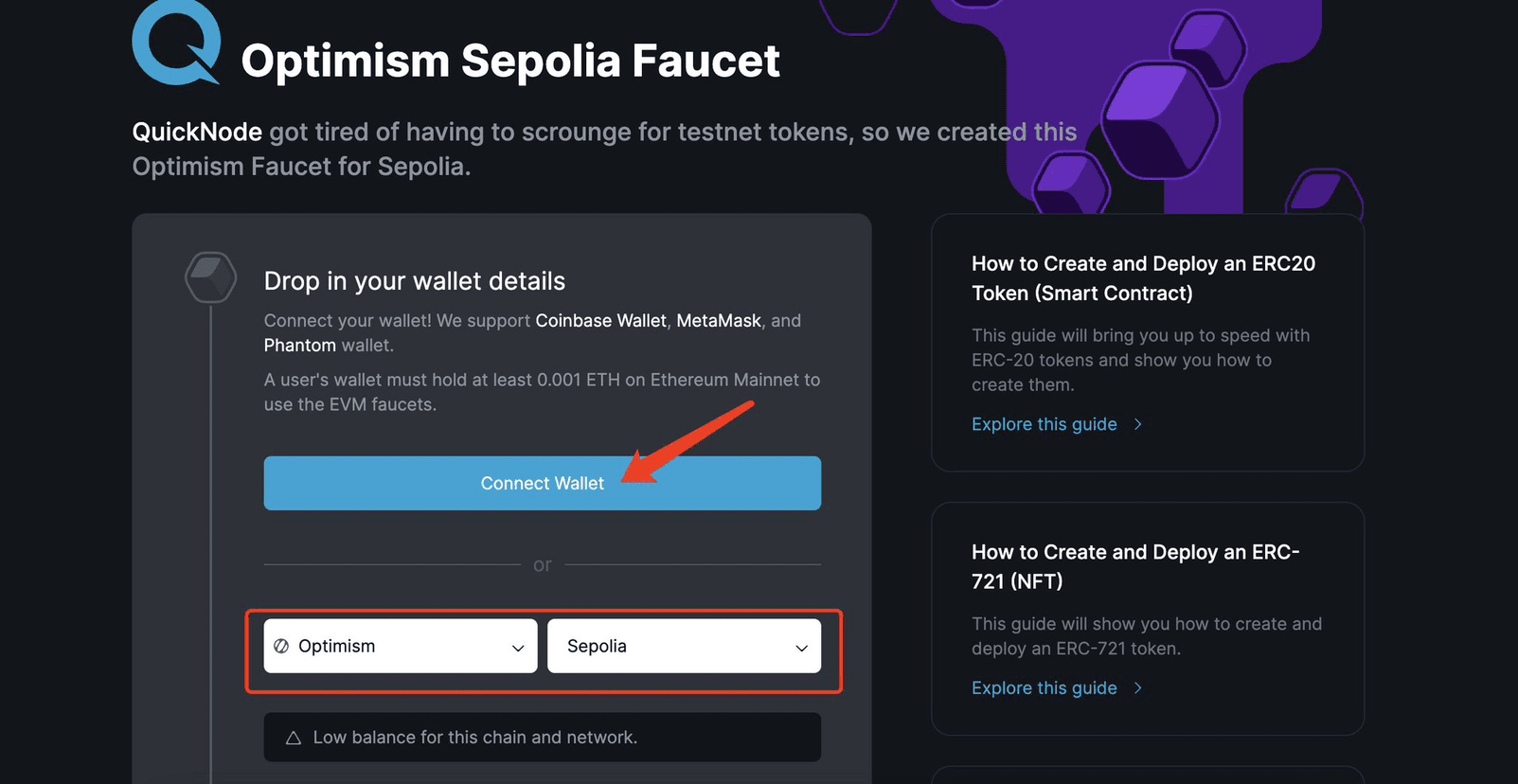This screenshot has width=1518, height=784.
Task: Click the Optimism Sepolia Faucet page title
Action: tap(510, 62)
